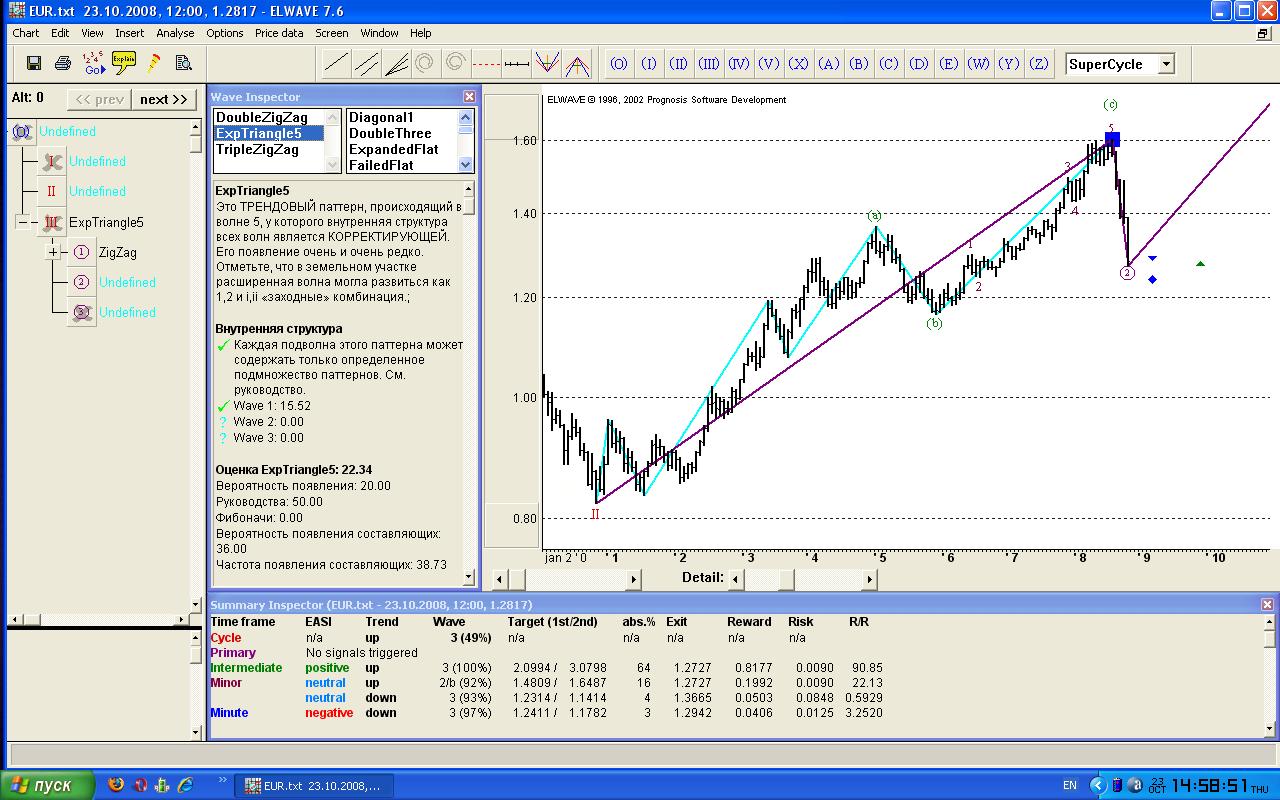The image size is (1280, 800).
Task: Open the Chart menu
Action: 26,33
